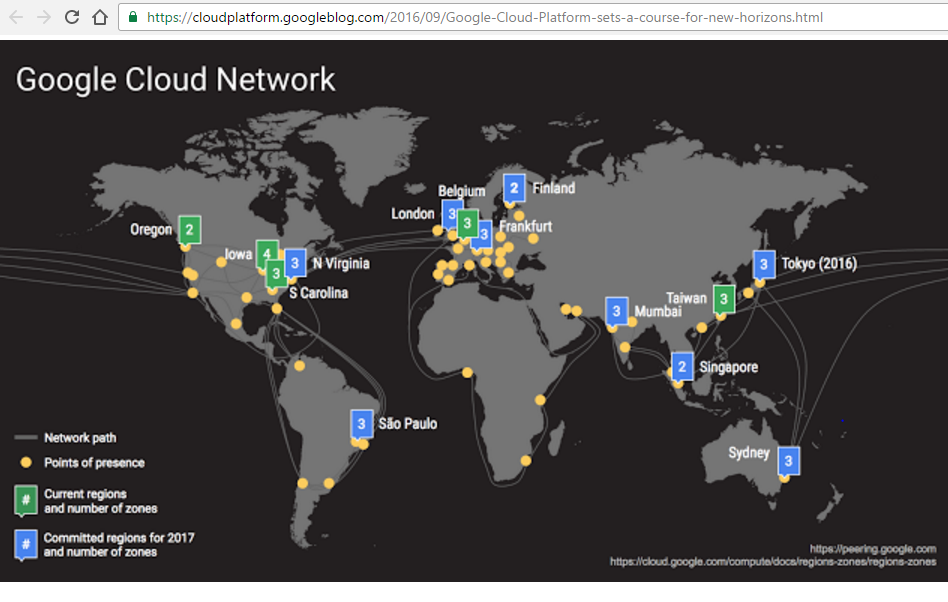Click the N Virginia blue marker
This screenshot has width=948, height=602.
[x=295, y=264]
